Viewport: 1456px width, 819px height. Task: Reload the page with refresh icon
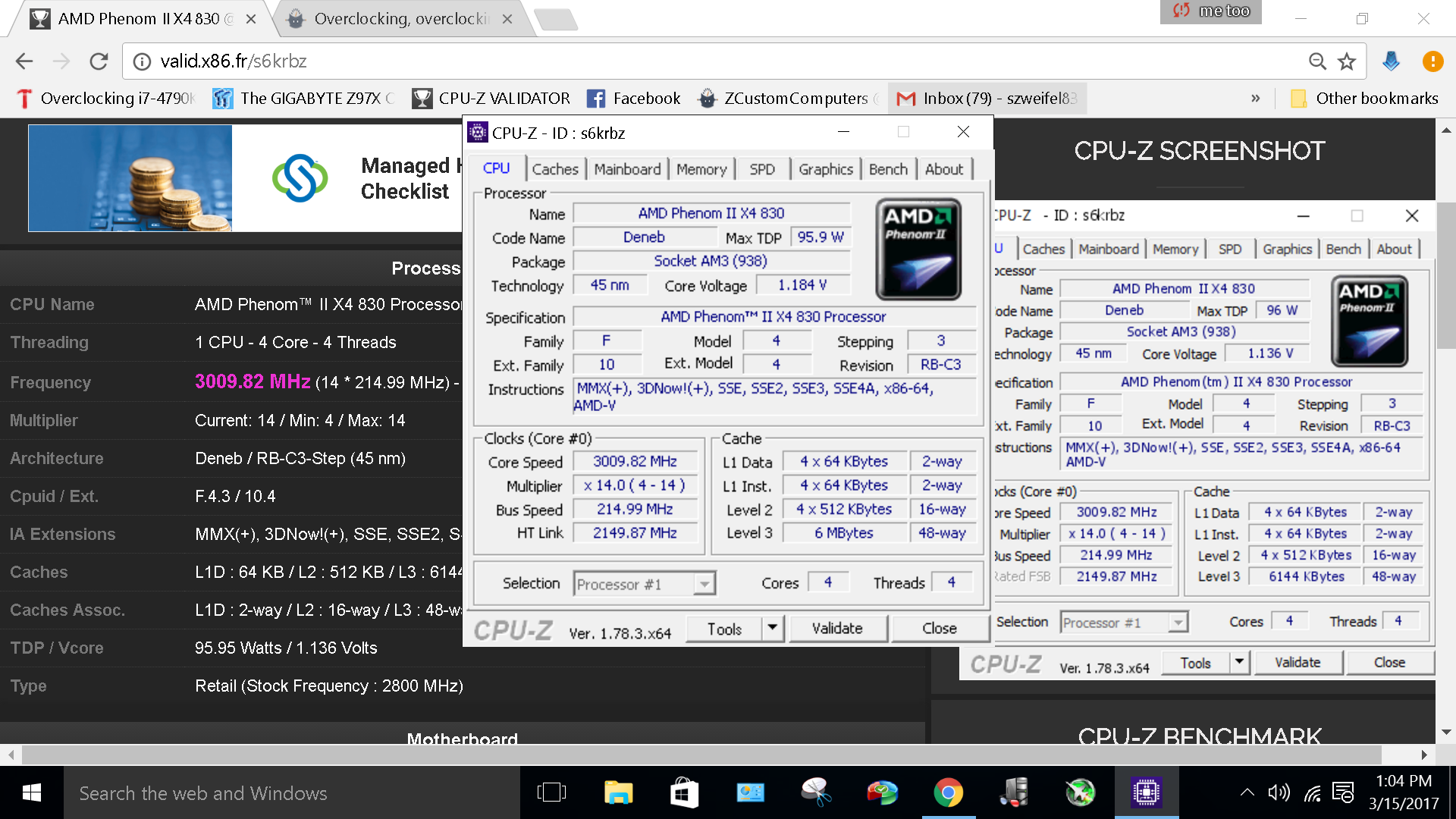(x=99, y=61)
